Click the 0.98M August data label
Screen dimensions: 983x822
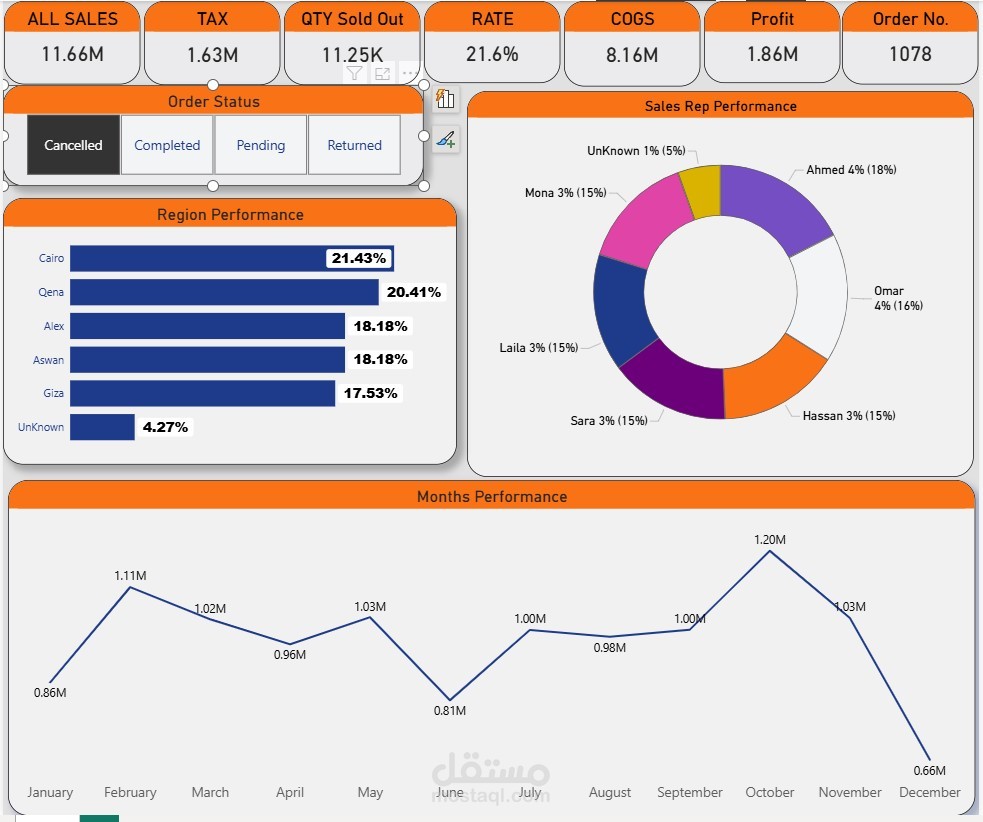(609, 647)
